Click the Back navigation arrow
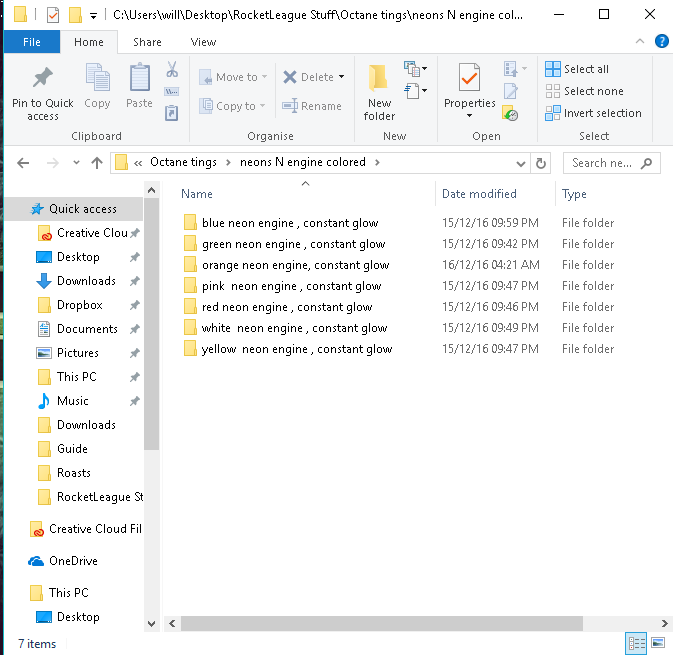The image size is (673, 655). [x=23, y=163]
